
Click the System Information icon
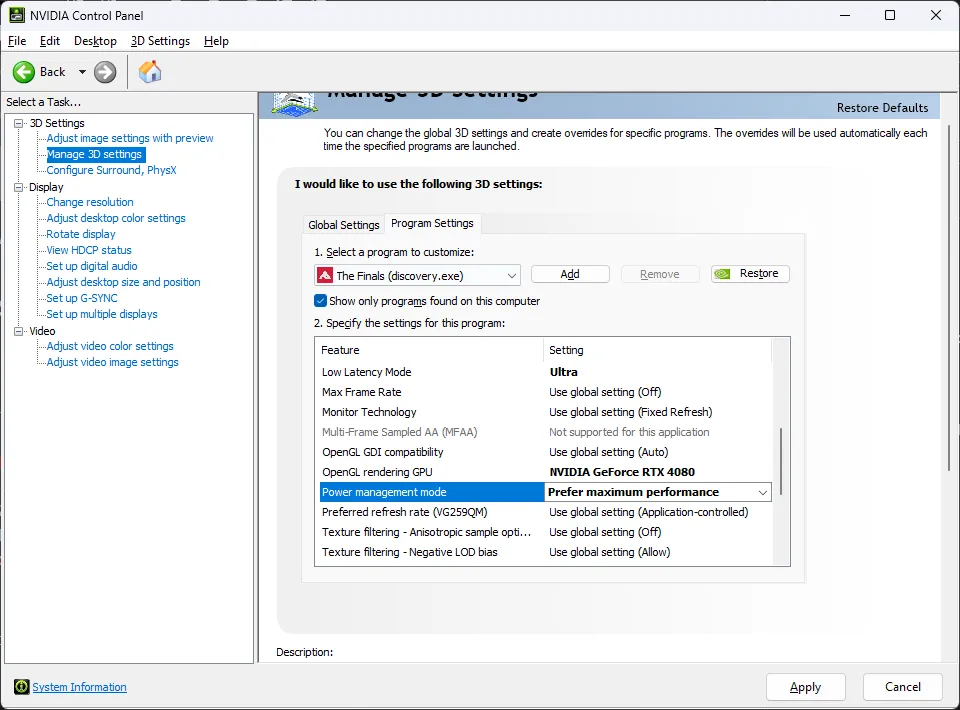click(22, 687)
